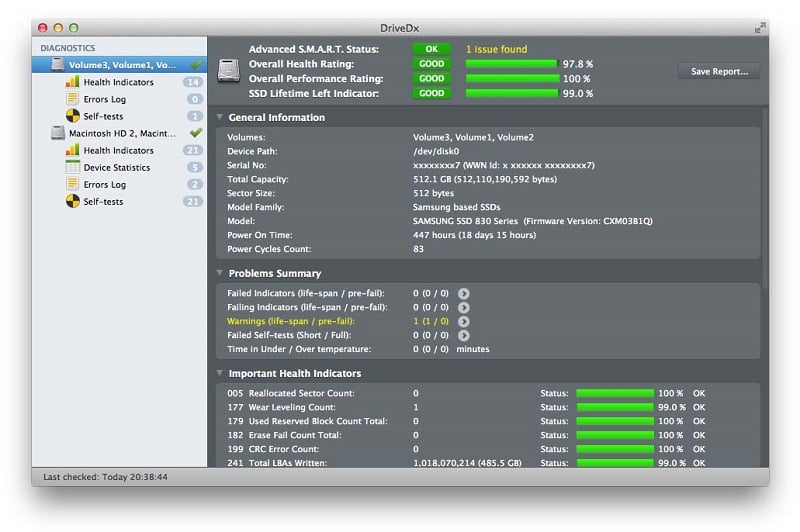Click the yellow minimize window button
This screenshot has height=532, width=800.
click(x=58, y=28)
